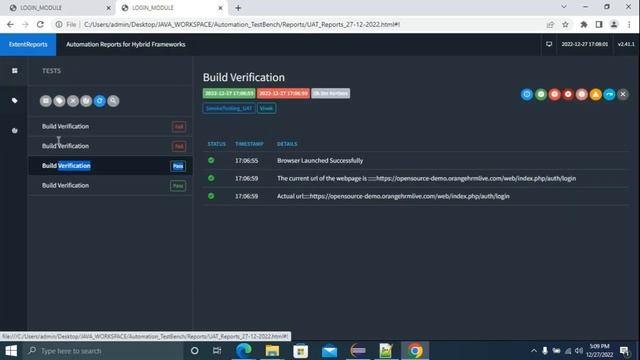Open the test status filter in Tests toolbar
This screenshot has width=640, height=360.
point(46,101)
